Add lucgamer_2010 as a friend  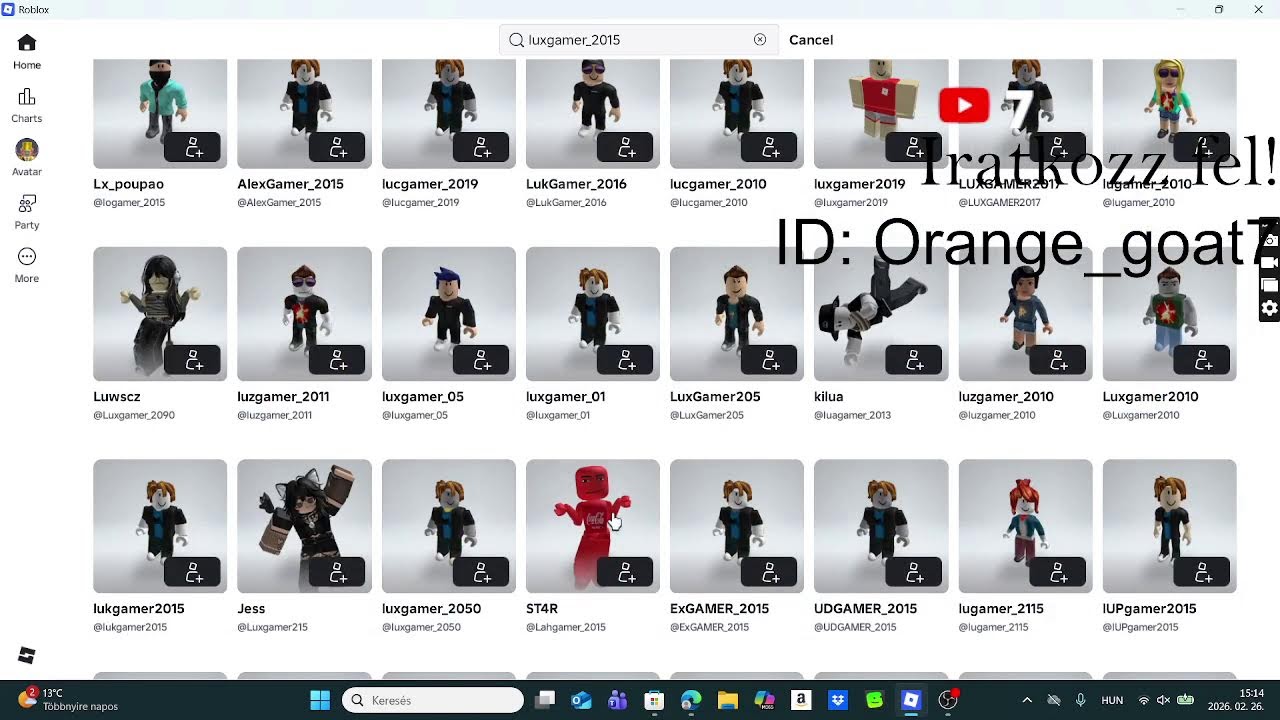click(x=770, y=147)
